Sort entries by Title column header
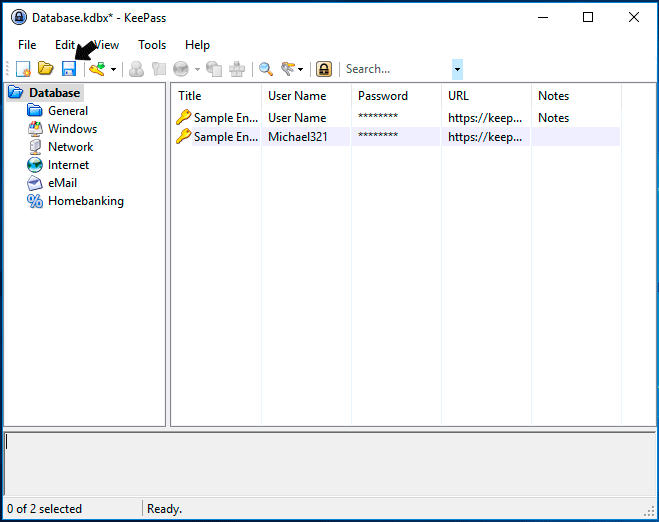This screenshot has width=659, height=522. click(216, 96)
